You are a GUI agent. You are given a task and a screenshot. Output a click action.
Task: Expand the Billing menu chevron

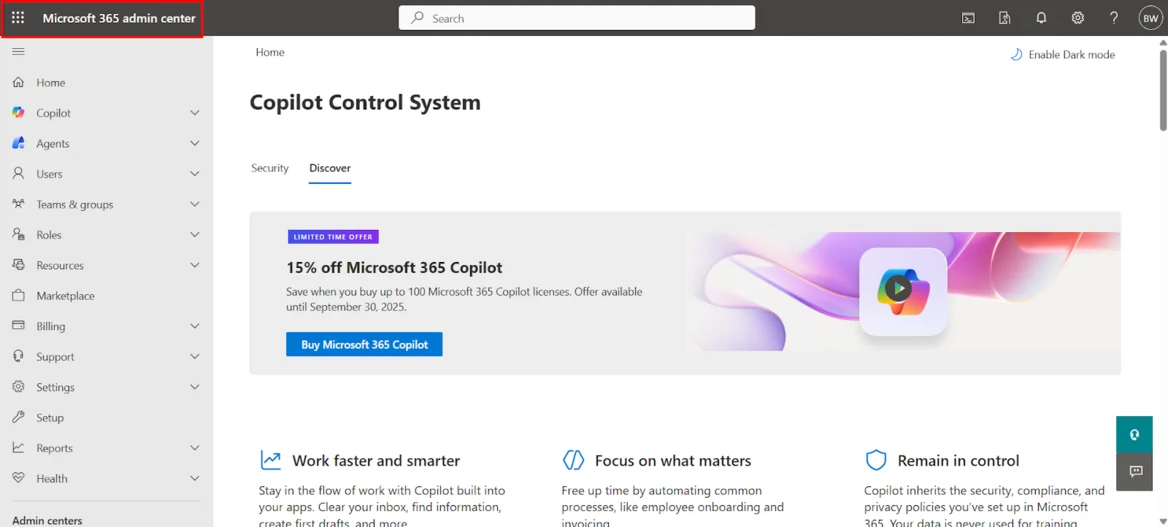coord(195,326)
